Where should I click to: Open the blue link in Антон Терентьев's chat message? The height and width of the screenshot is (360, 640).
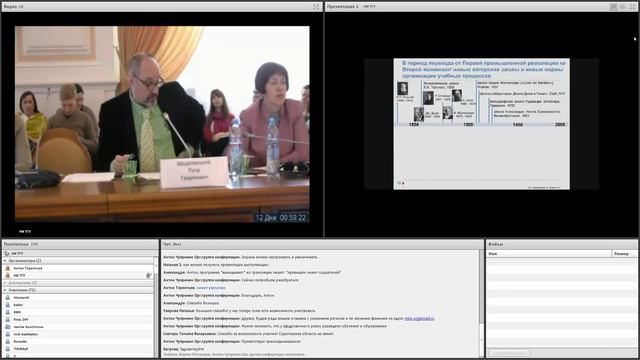point(211,288)
